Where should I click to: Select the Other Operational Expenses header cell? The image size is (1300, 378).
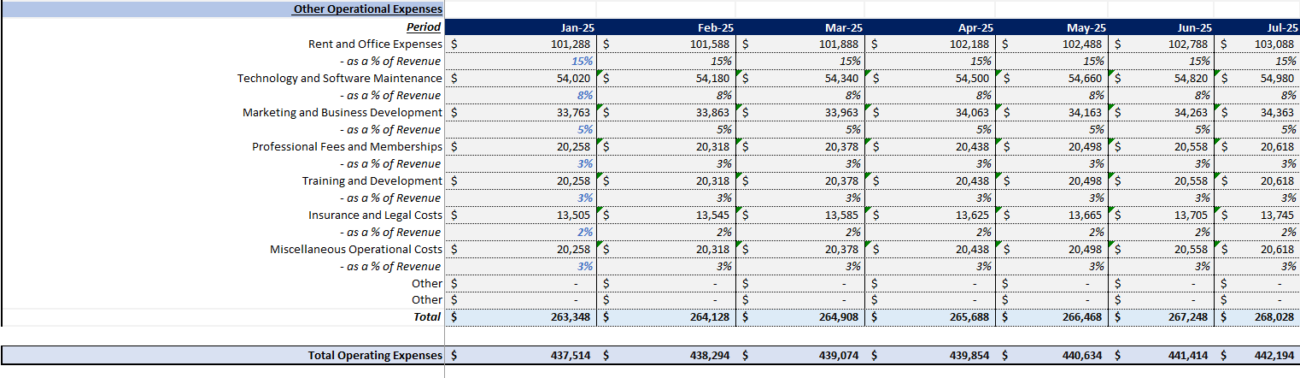click(x=223, y=9)
